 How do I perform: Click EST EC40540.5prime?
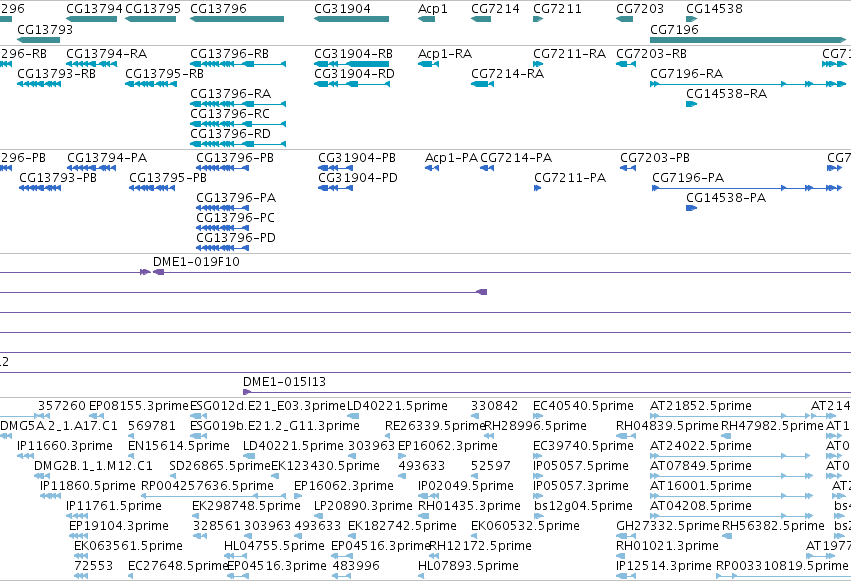[583, 406]
